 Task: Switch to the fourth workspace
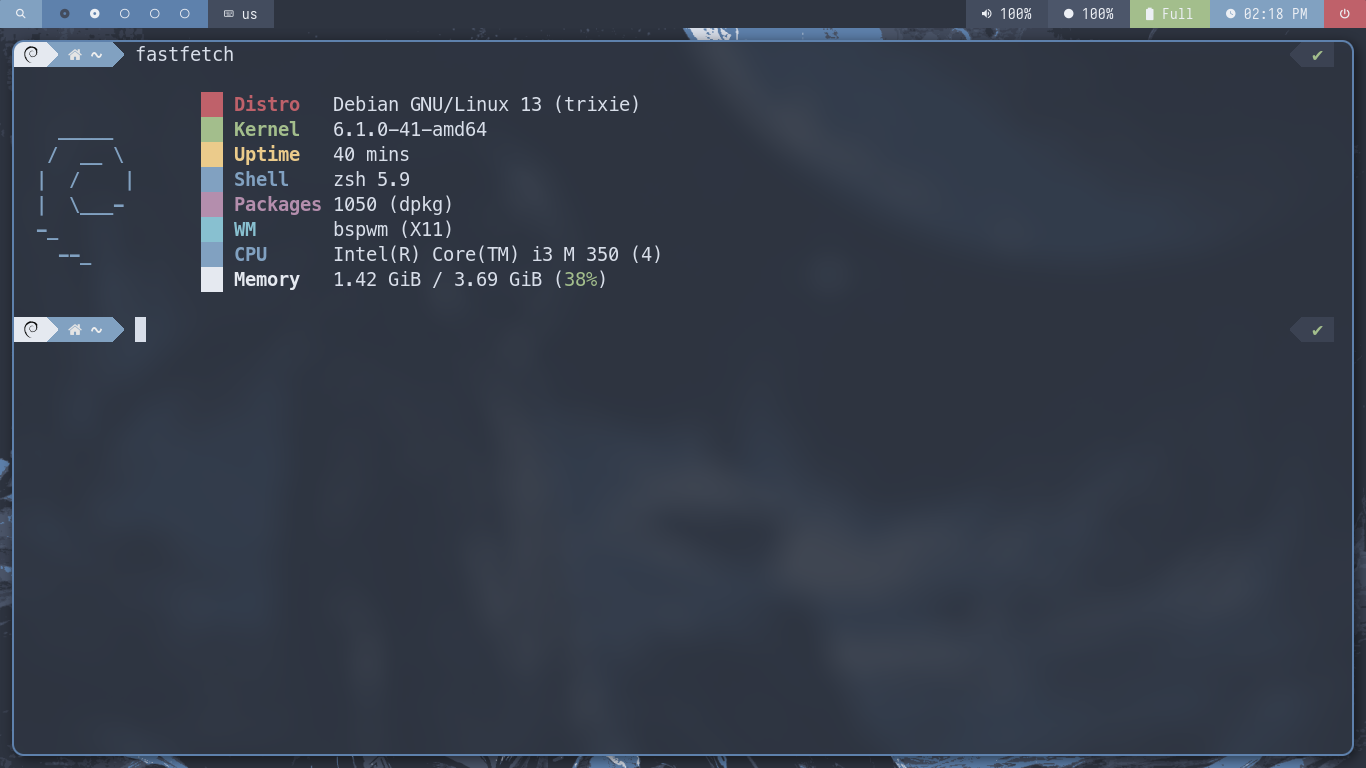point(155,14)
